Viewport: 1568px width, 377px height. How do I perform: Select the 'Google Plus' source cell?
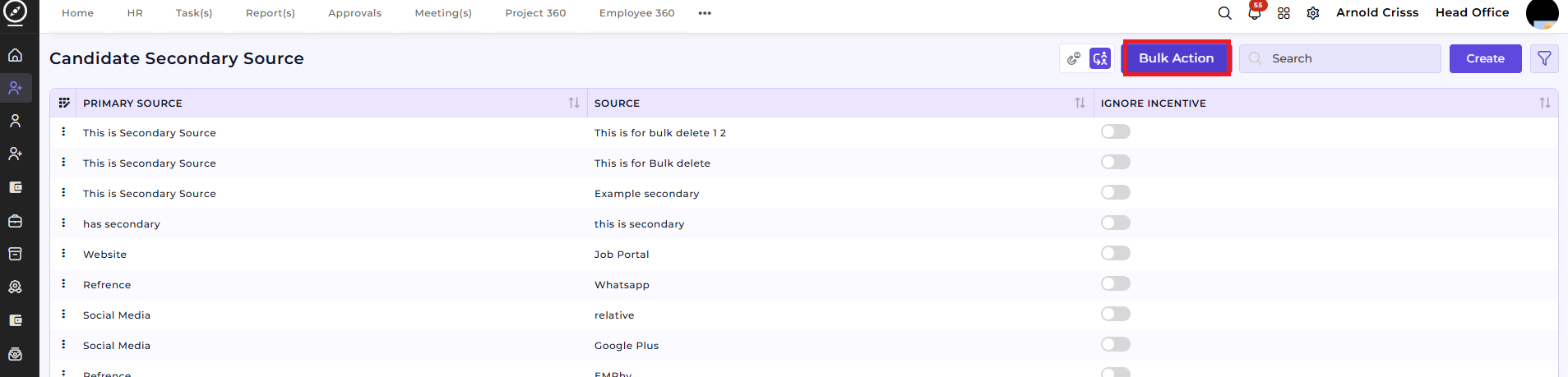coord(627,346)
